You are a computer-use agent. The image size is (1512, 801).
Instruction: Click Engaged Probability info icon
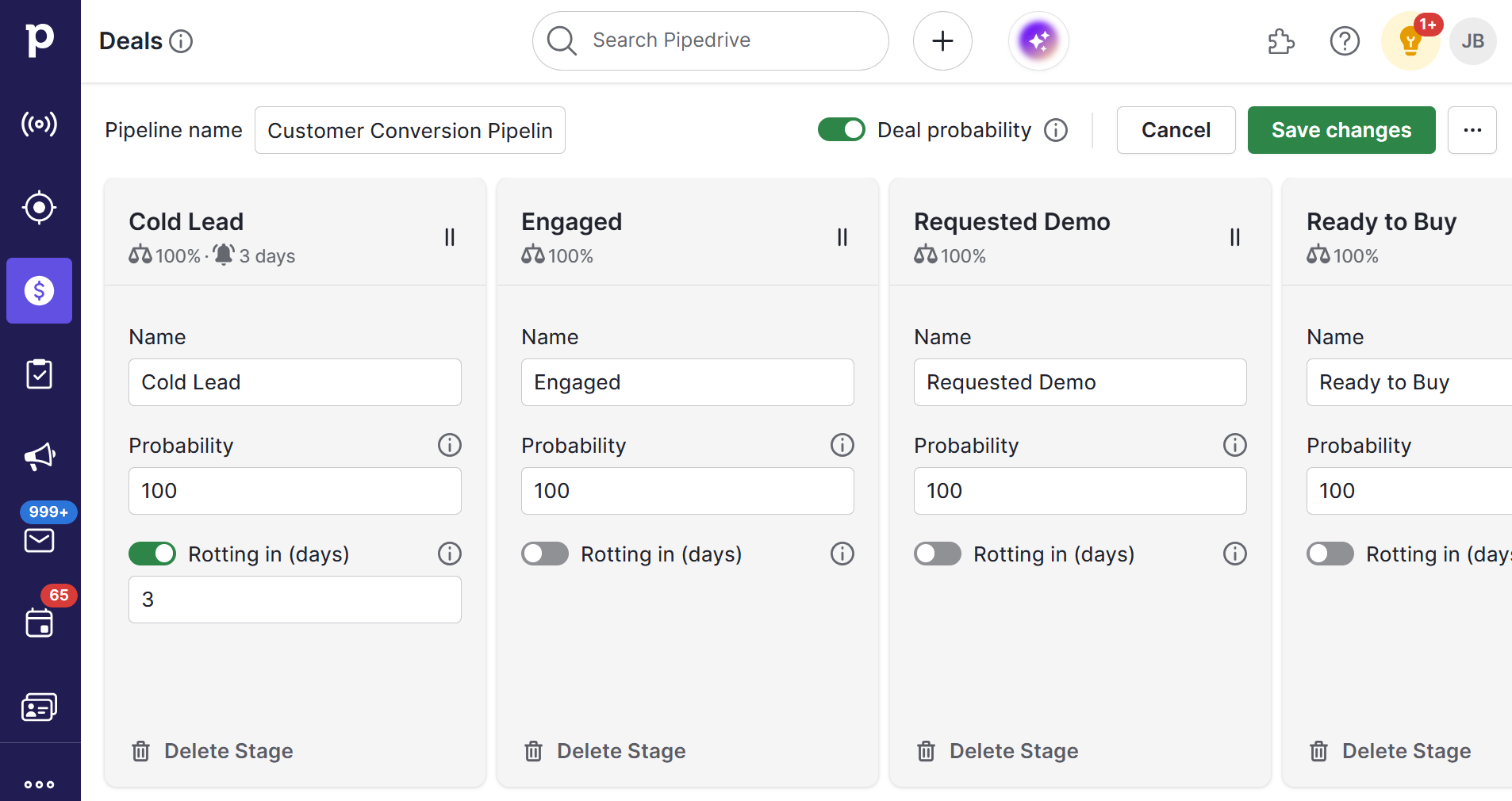[842, 445]
